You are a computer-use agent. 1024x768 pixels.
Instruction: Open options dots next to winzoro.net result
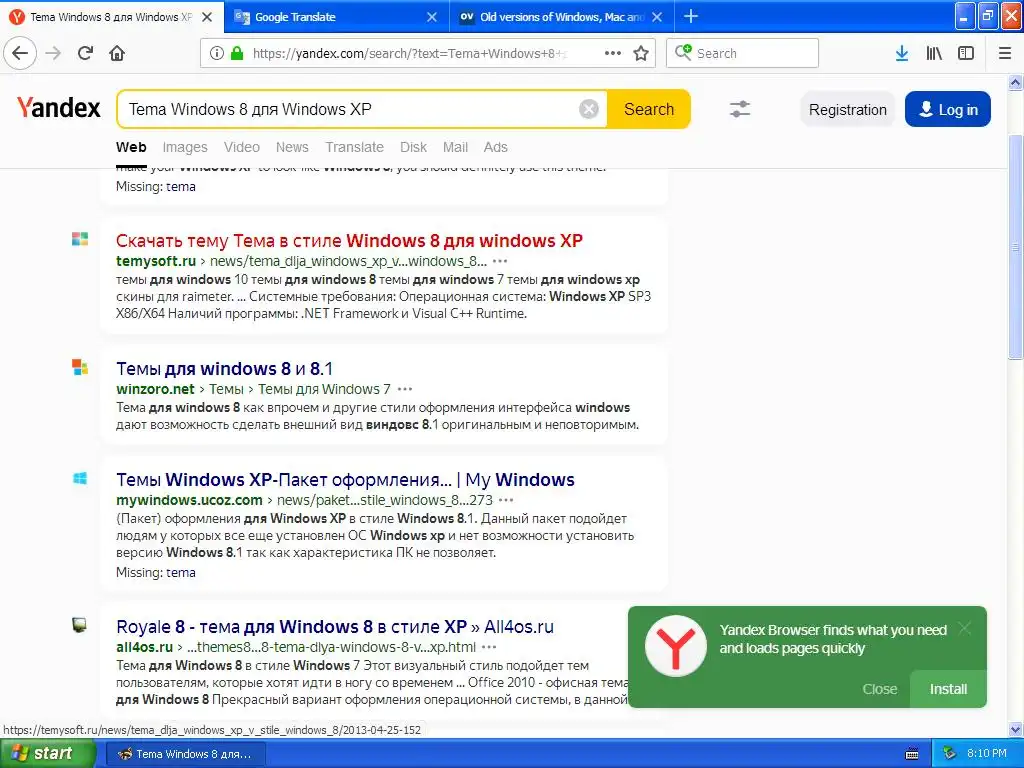tap(405, 389)
